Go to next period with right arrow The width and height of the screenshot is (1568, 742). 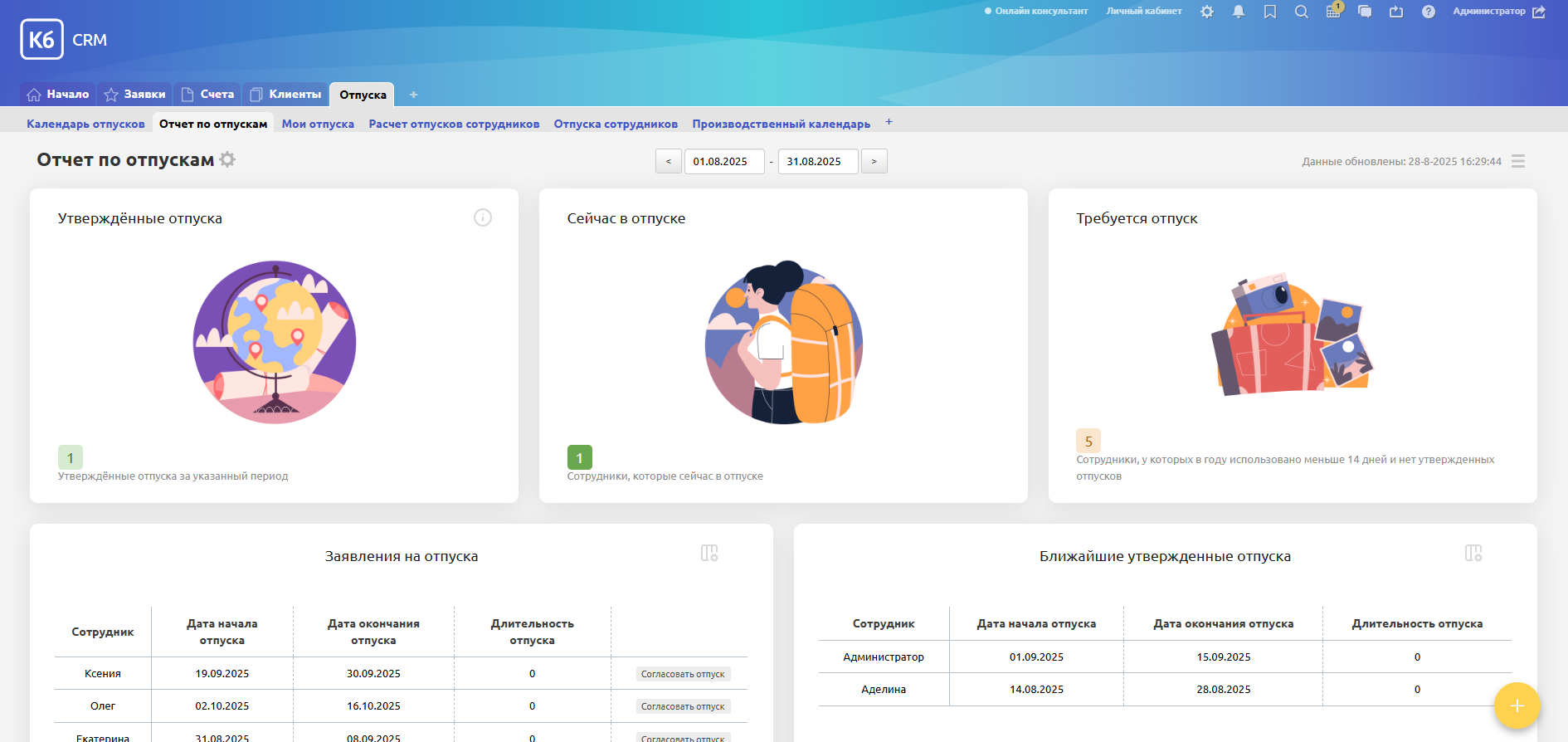(x=874, y=161)
